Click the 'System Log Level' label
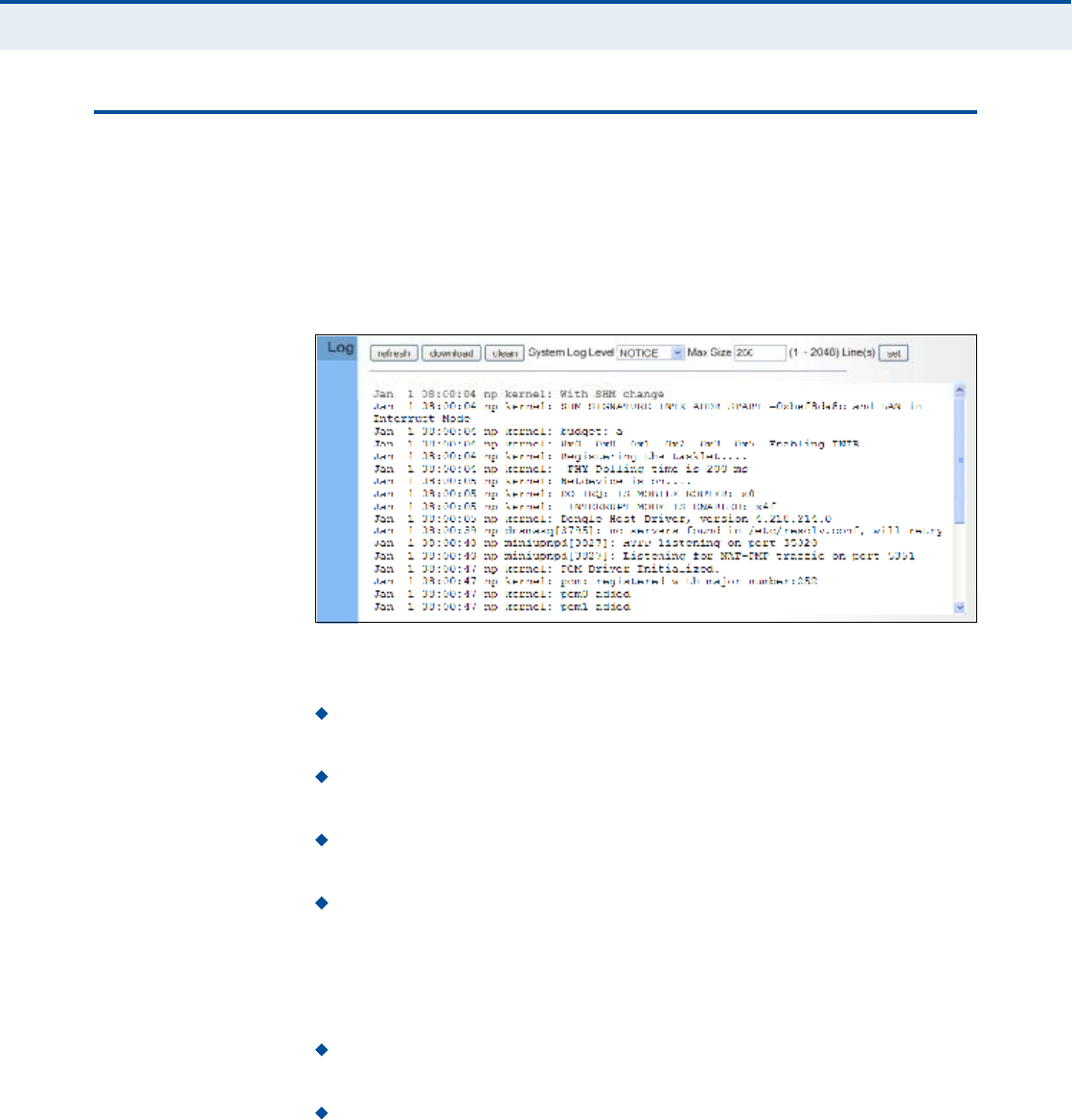Screen dimensions: 1072x1120 point(571,353)
